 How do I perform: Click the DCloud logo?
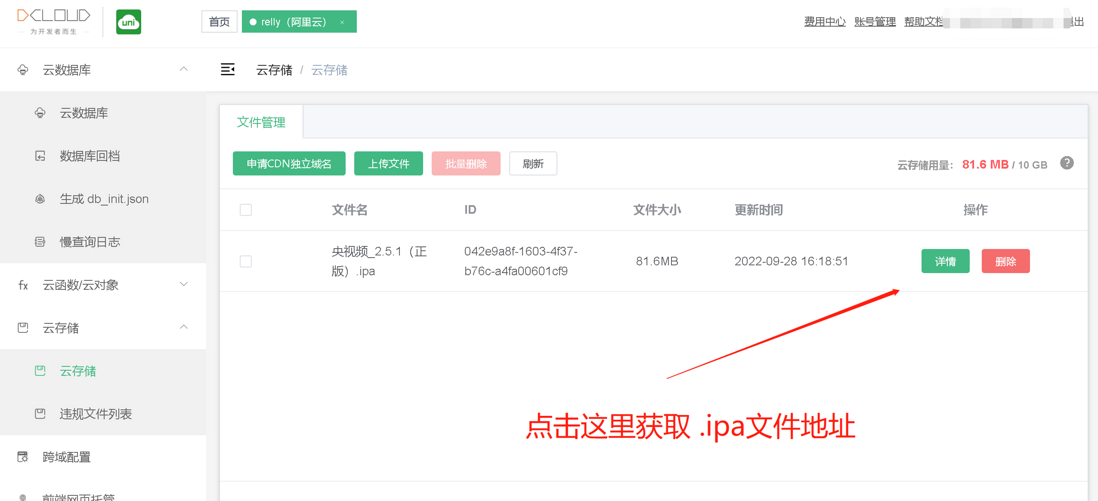tap(54, 21)
